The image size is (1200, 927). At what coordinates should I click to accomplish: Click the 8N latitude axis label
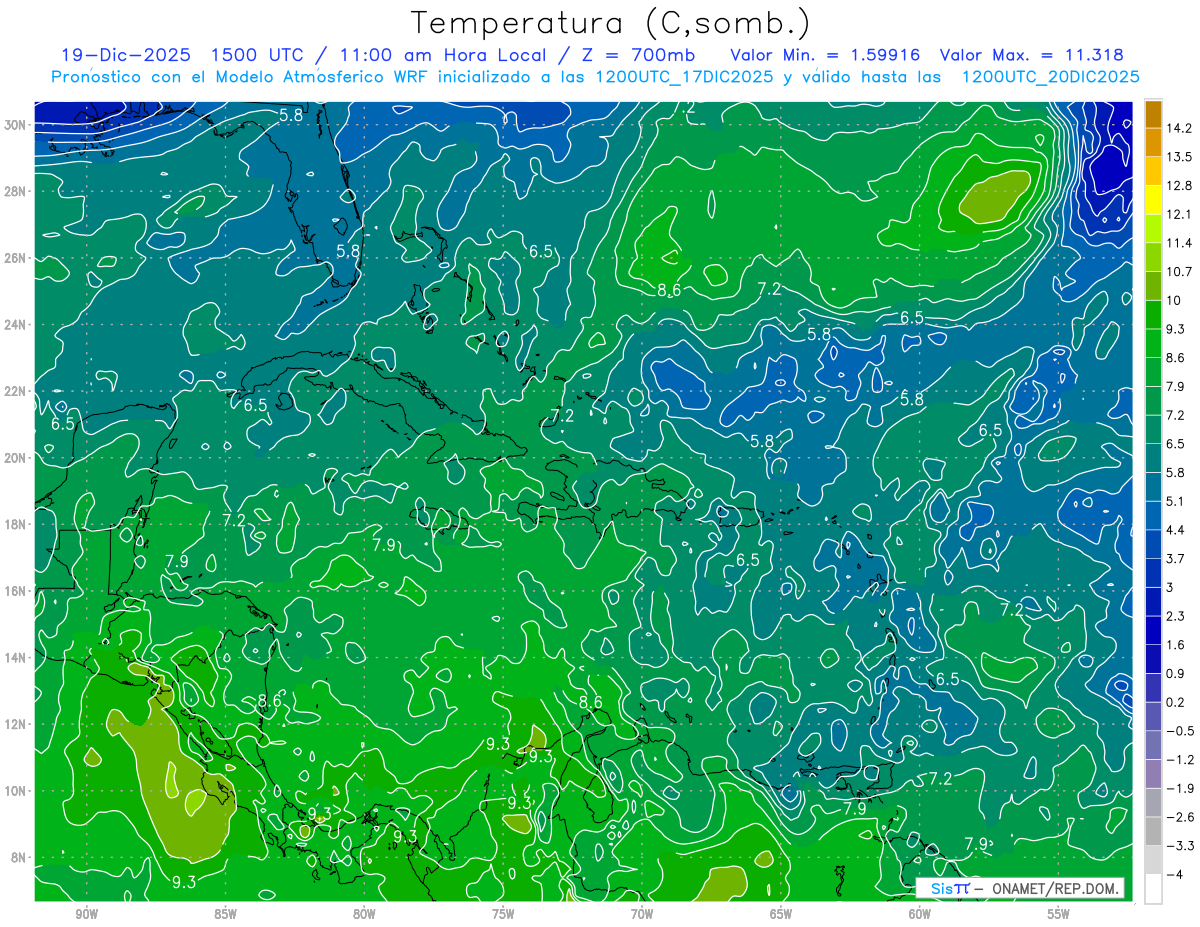click(20, 858)
